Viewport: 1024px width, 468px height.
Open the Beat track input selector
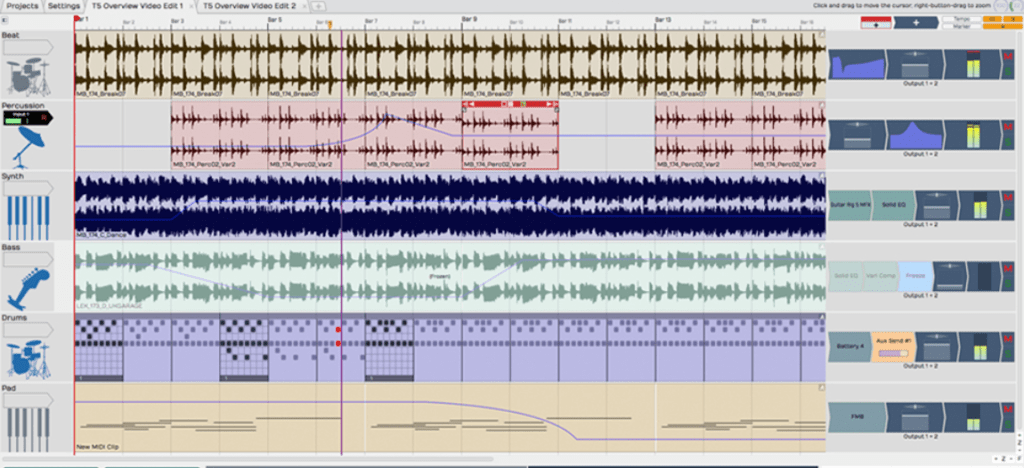pos(27,48)
